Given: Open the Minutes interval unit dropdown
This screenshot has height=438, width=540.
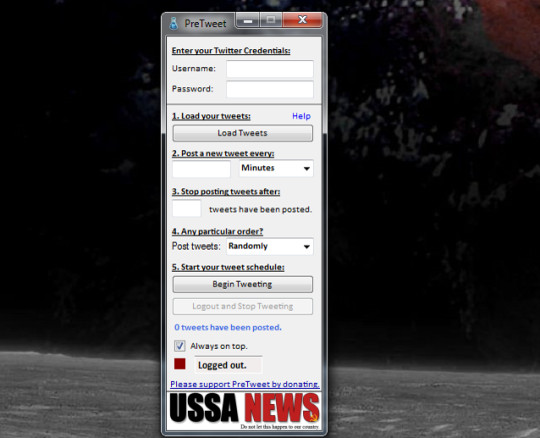Looking at the screenshot, I should (x=276, y=168).
